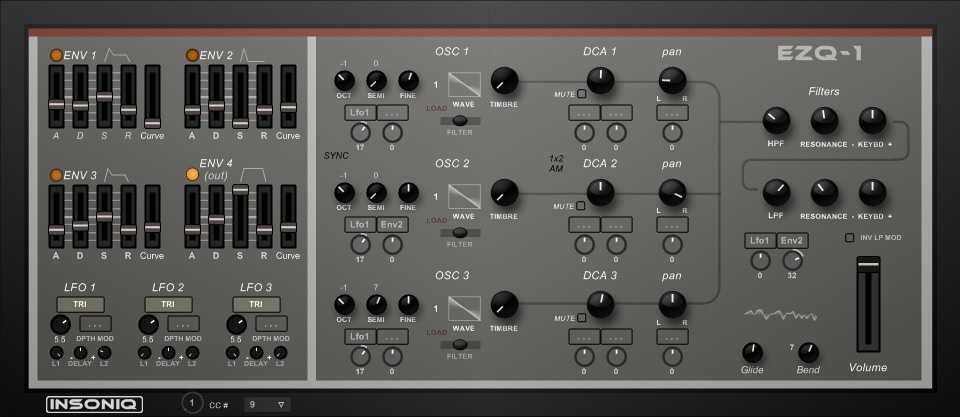Click the filter Env2 modulation button
960x417 pixels.
[792, 241]
